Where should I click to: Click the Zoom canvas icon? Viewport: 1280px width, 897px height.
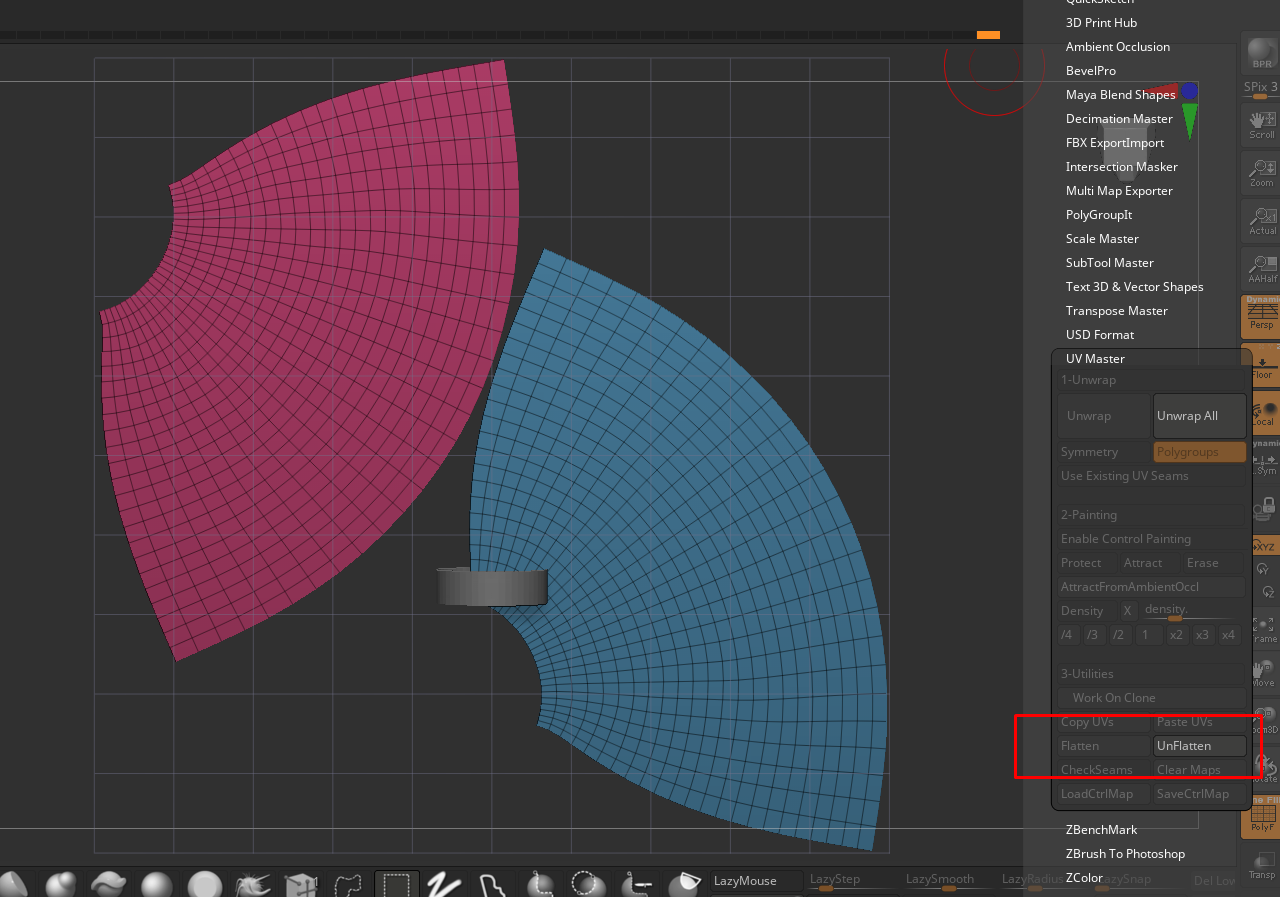1261,172
